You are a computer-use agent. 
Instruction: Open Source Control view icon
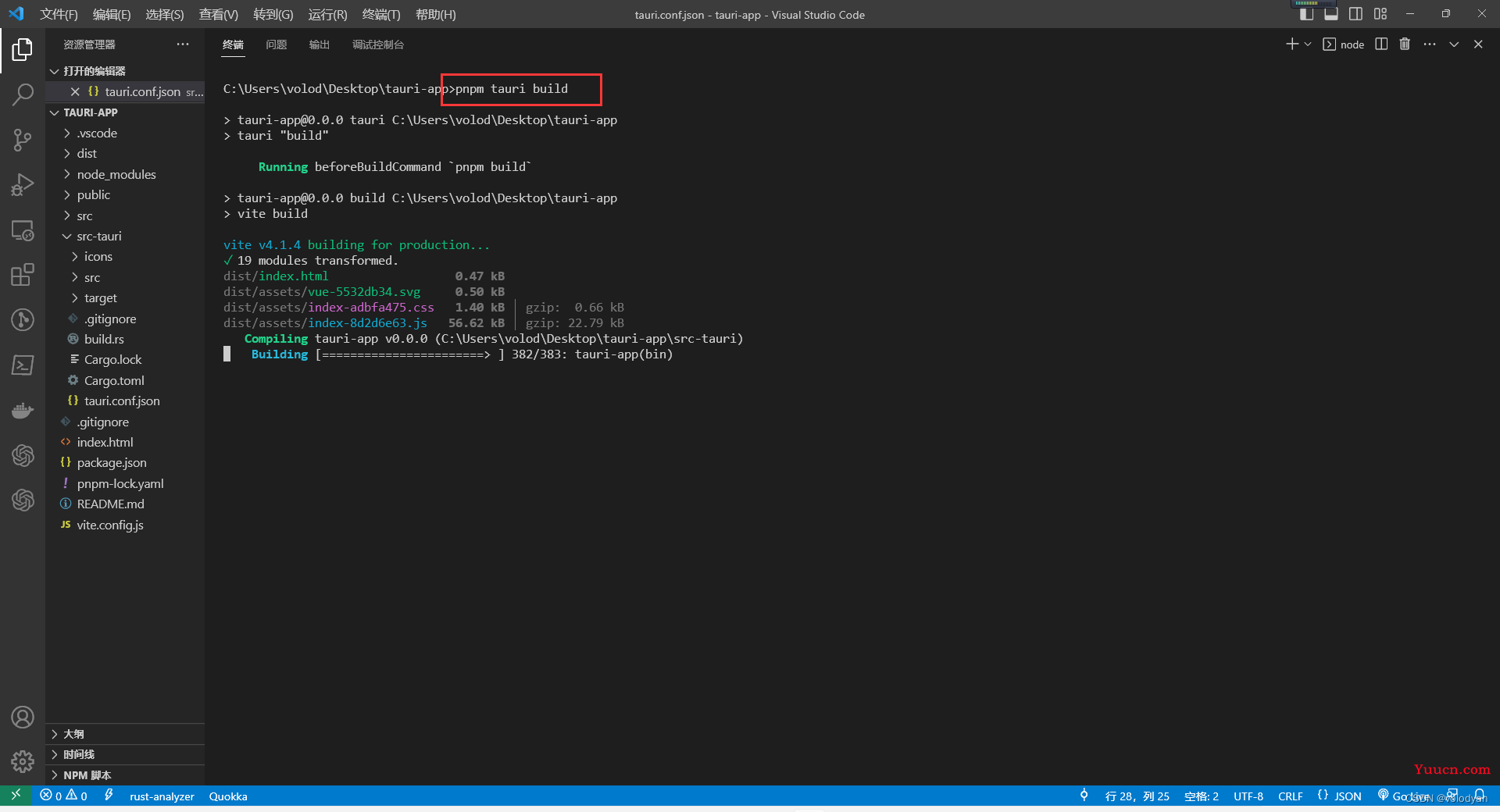coord(23,141)
